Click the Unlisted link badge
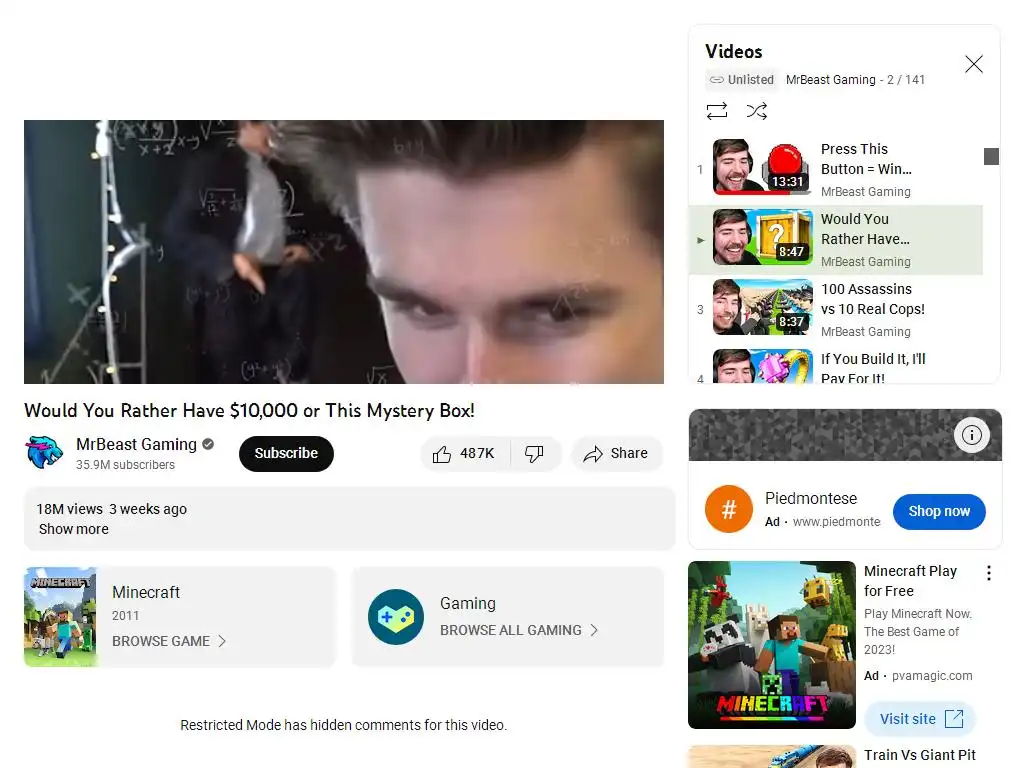The height and width of the screenshot is (768, 1024). click(742, 80)
